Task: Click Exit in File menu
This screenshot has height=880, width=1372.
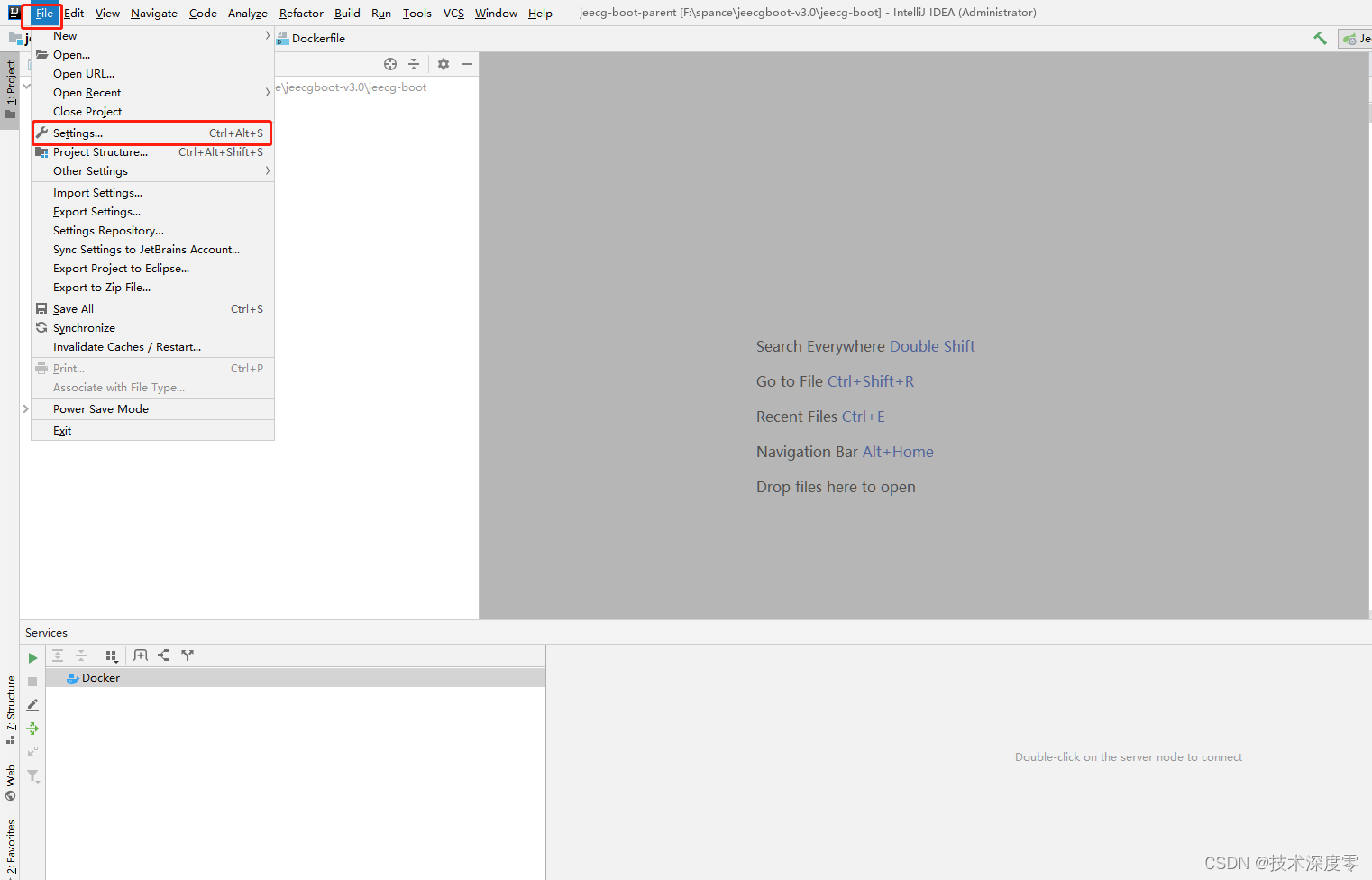Action: pyautogui.click(x=152, y=431)
